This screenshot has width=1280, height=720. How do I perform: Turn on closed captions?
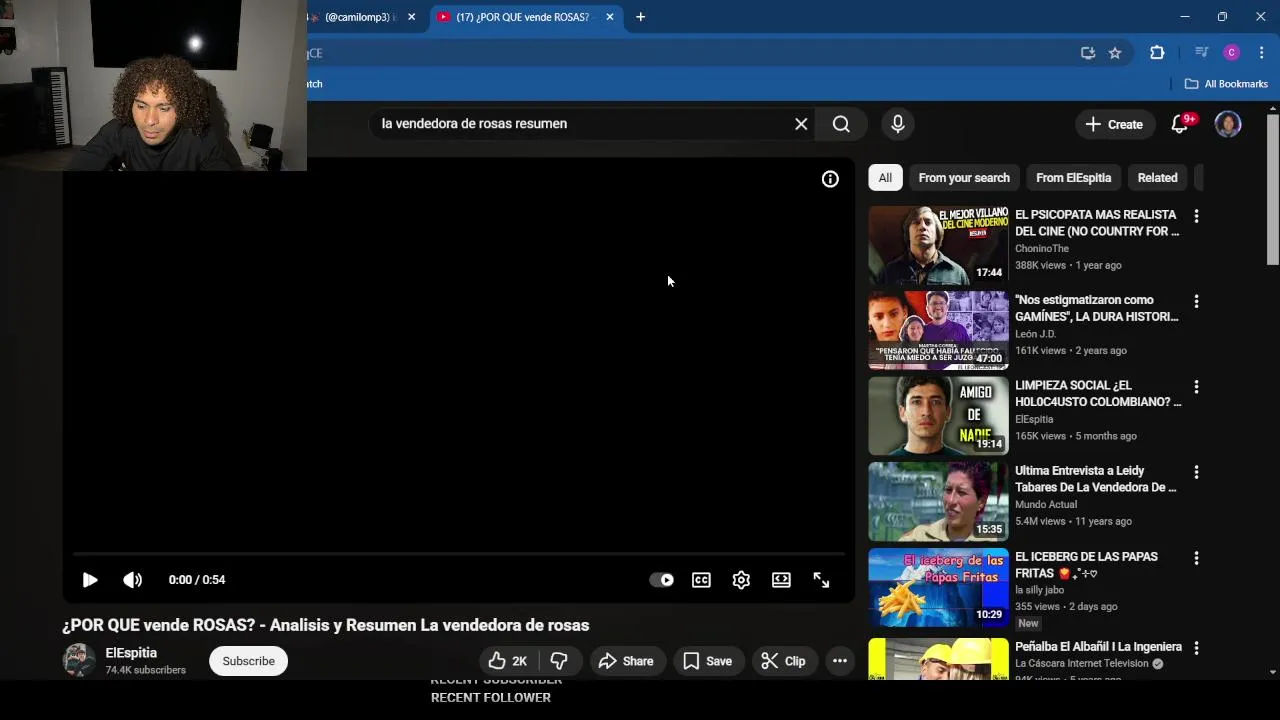click(x=701, y=580)
